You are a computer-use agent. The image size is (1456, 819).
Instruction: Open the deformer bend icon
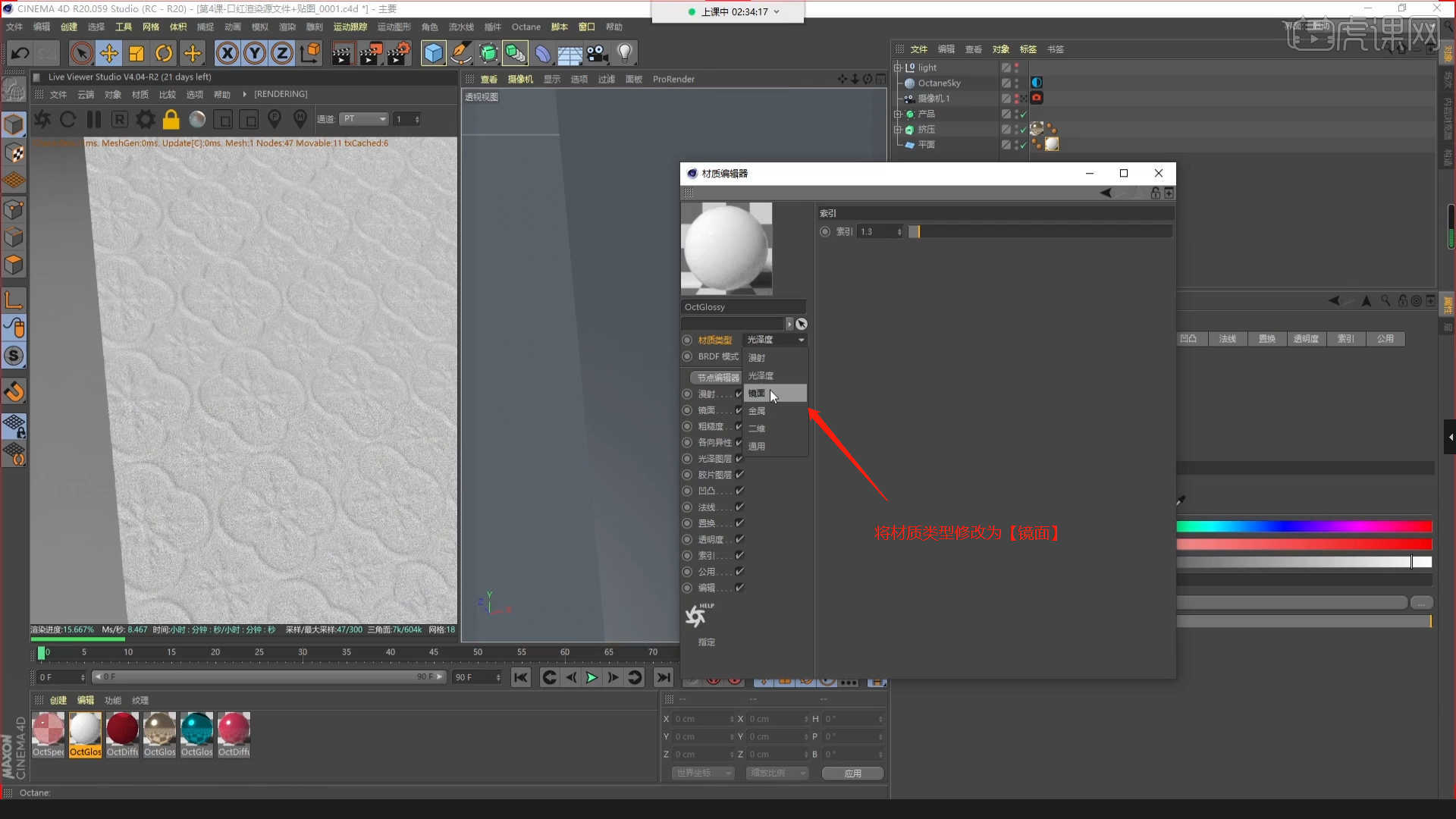pos(542,53)
